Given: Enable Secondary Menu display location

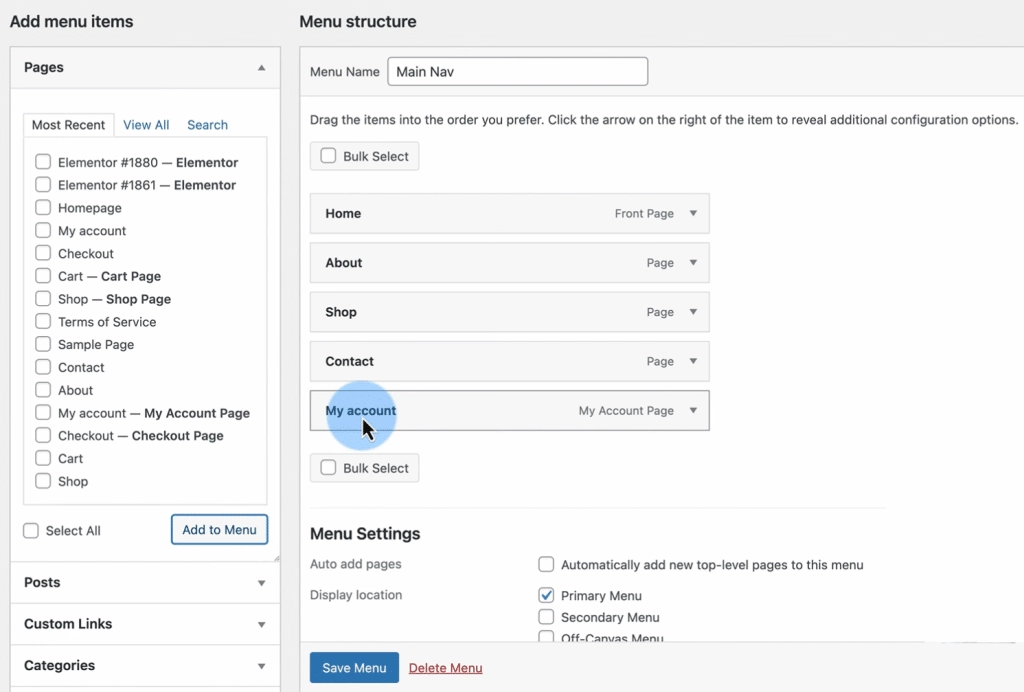Looking at the screenshot, I should (x=546, y=617).
